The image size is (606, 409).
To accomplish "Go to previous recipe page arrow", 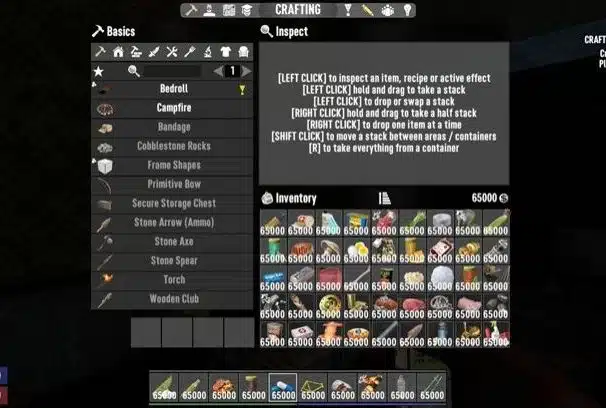I will pos(218,71).
